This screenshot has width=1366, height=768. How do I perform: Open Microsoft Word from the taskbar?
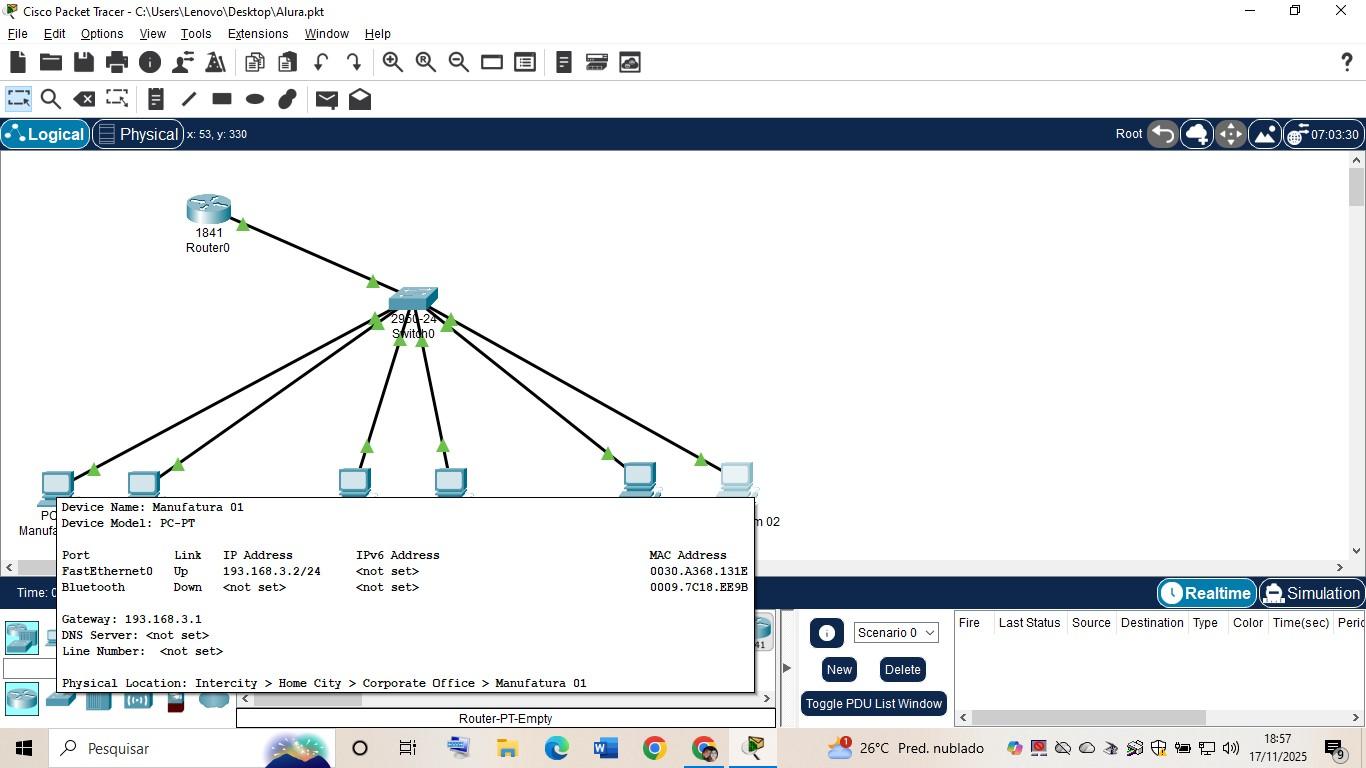pyautogui.click(x=605, y=748)
